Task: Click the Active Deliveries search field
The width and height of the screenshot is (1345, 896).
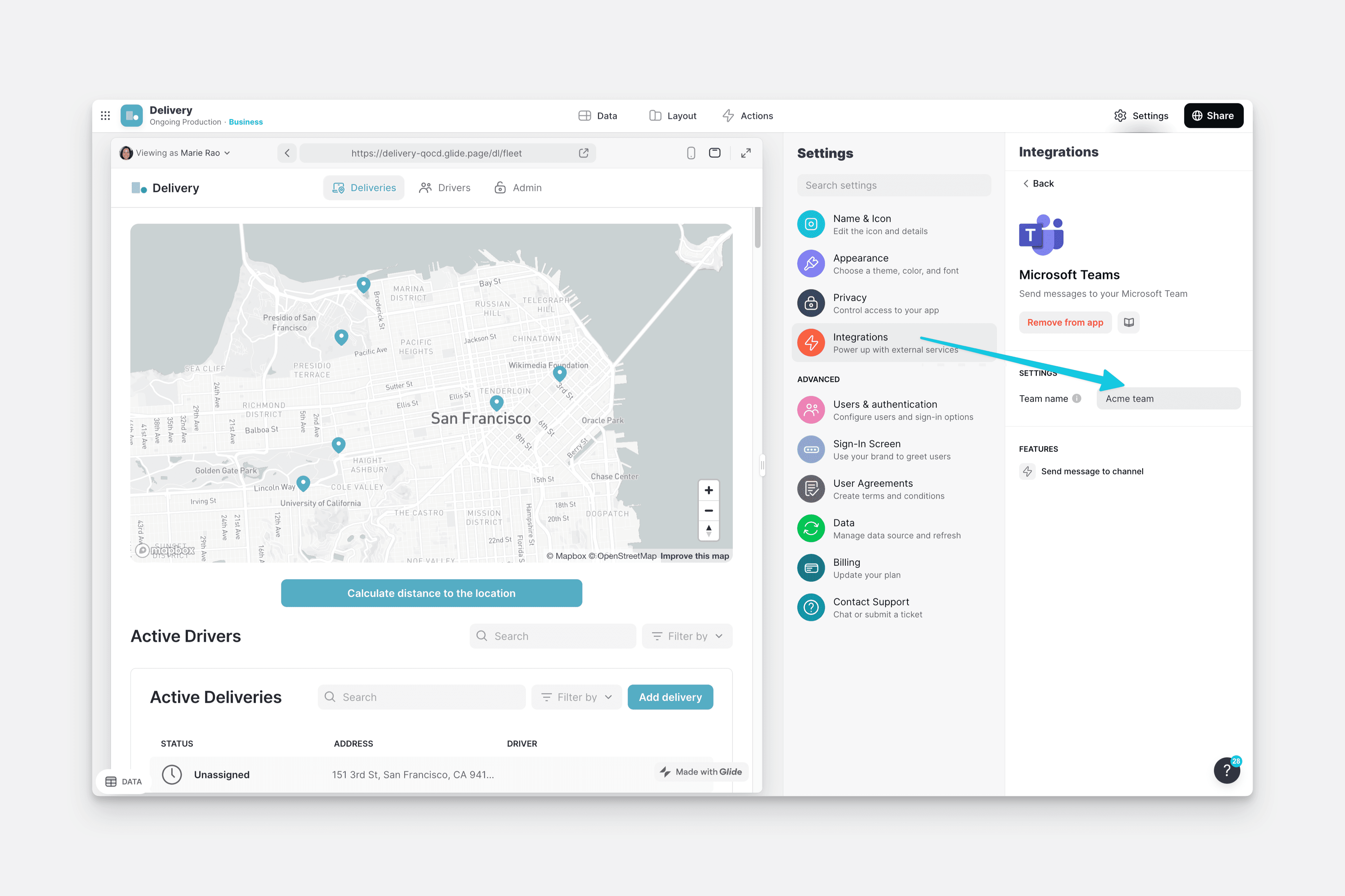Action: 421,697
